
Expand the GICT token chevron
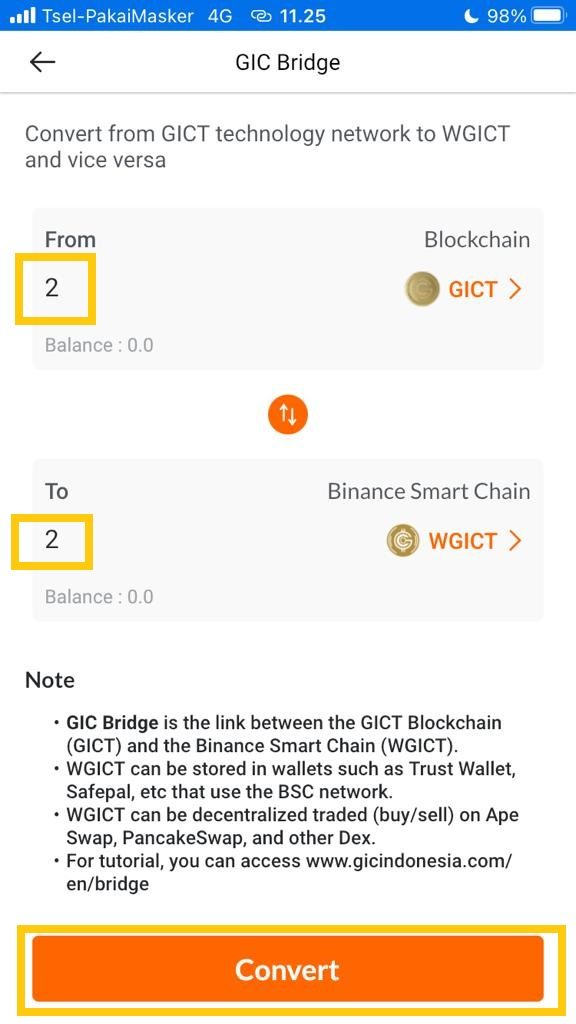[x=515, y=289]
